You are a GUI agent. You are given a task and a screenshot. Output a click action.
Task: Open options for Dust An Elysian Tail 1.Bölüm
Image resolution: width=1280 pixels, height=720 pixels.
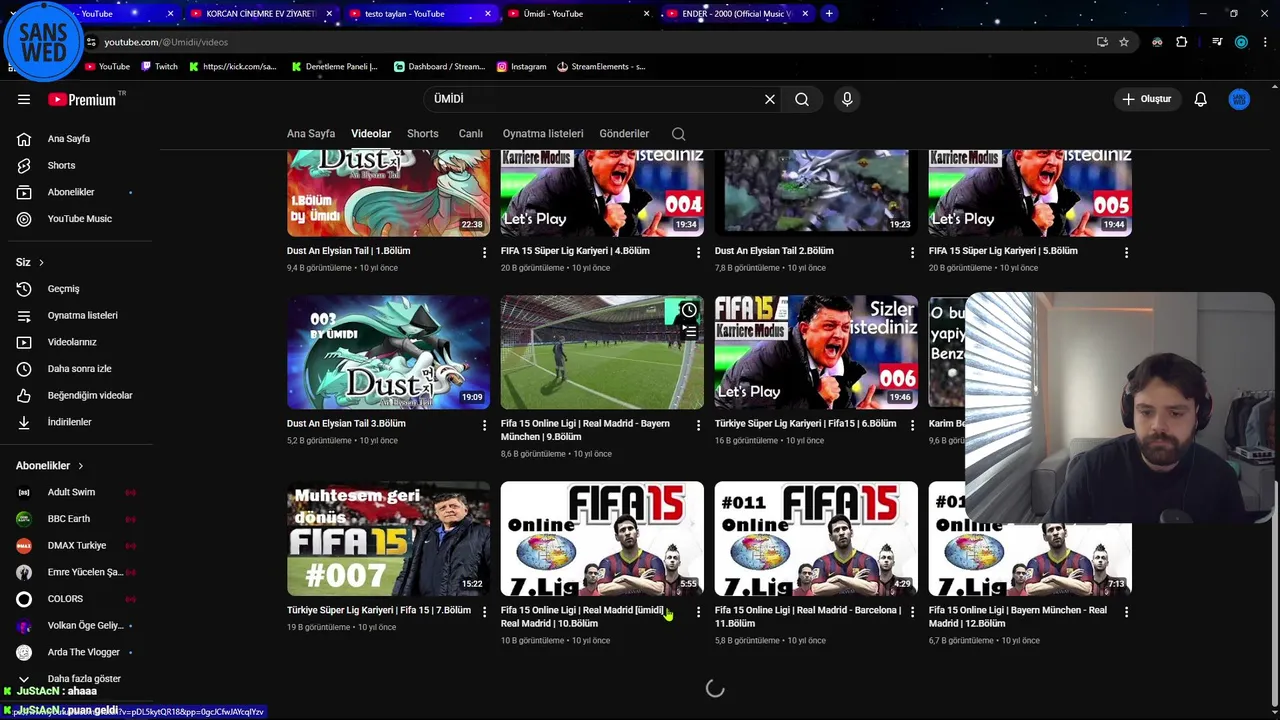click(x=485, y=253)
